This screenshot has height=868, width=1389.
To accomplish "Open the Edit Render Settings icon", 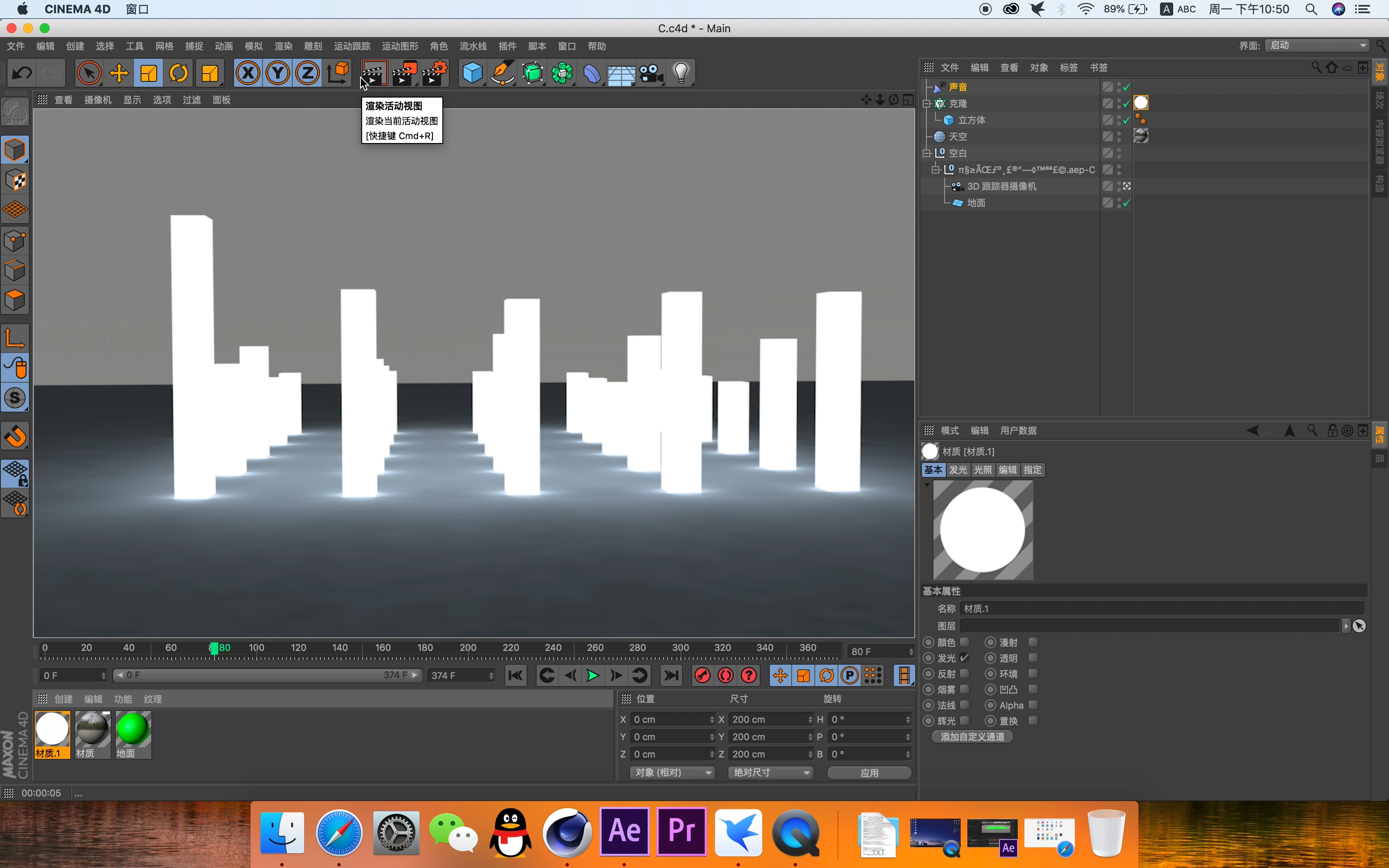I will 434,73.
